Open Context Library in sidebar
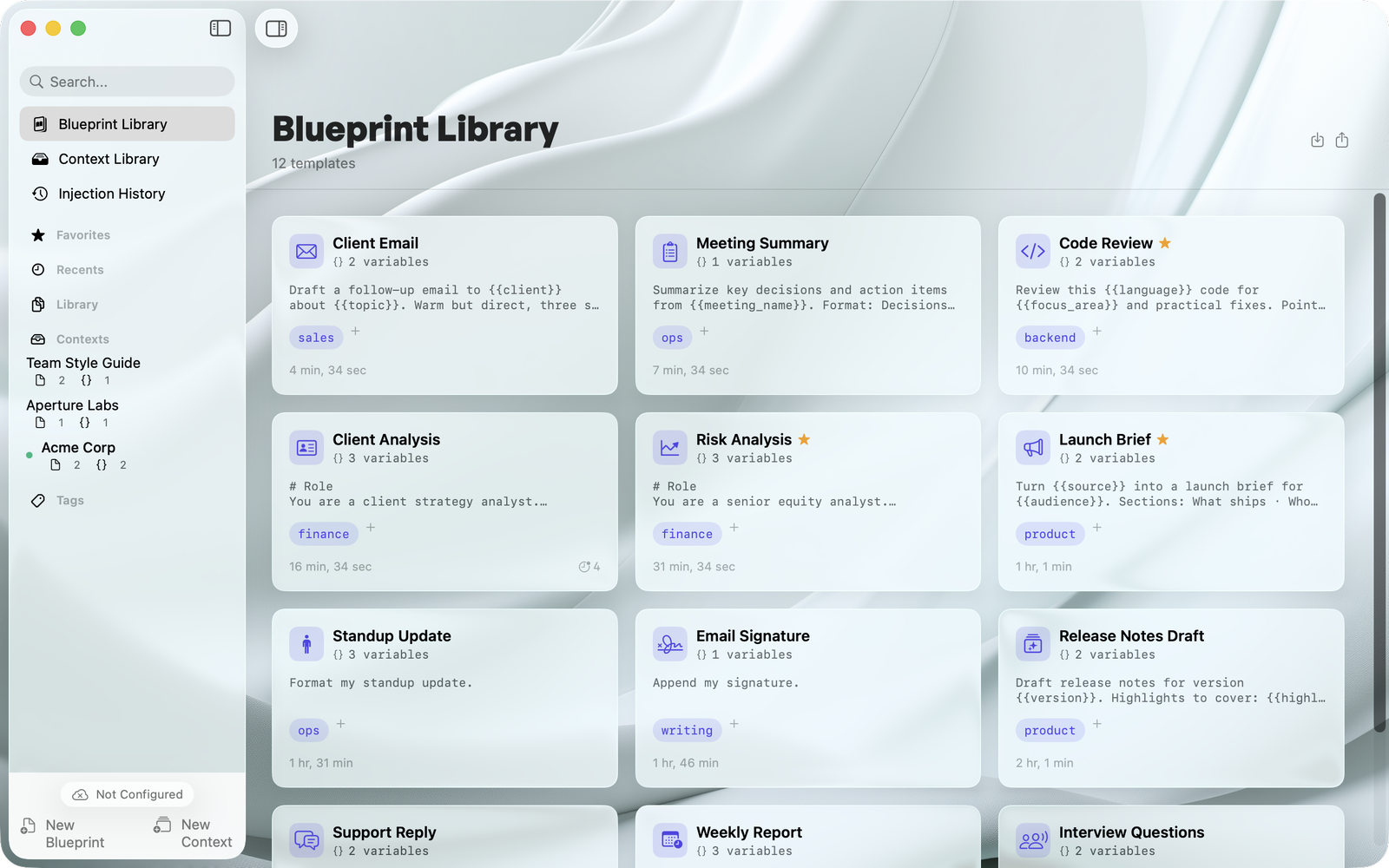Screen dimensions: 1389x868 pos(128,159)
